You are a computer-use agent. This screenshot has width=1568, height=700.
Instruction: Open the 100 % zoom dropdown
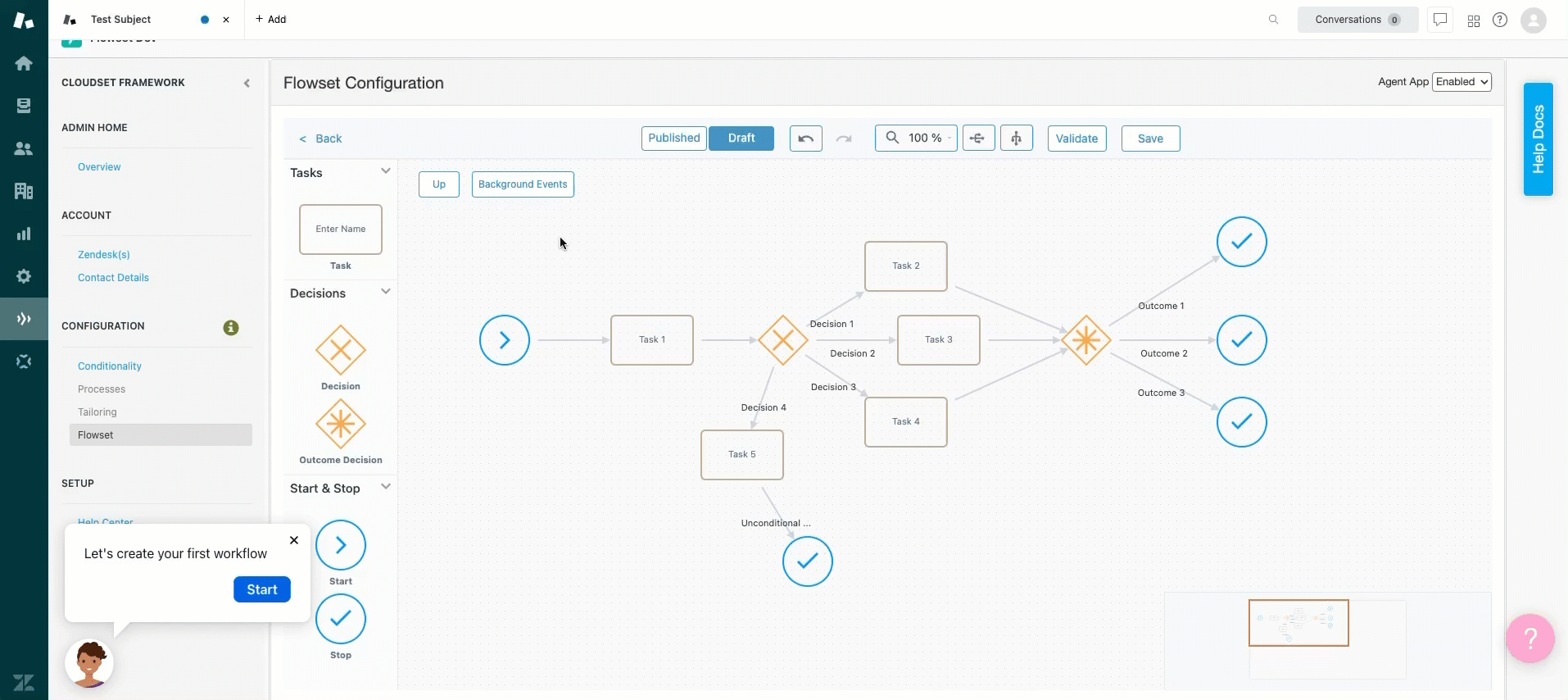(x=916, y=139)
